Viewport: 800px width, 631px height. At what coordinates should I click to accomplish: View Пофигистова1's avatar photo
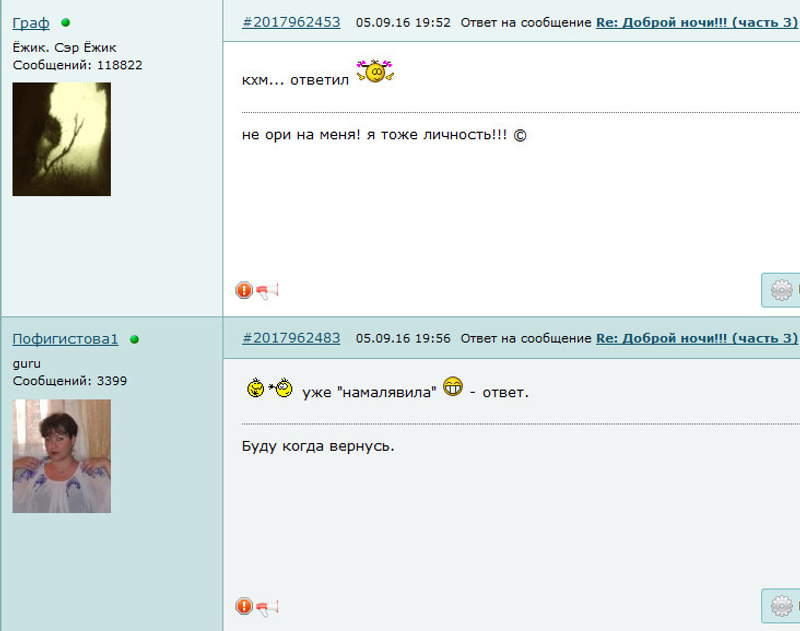[x=62, y=456]
